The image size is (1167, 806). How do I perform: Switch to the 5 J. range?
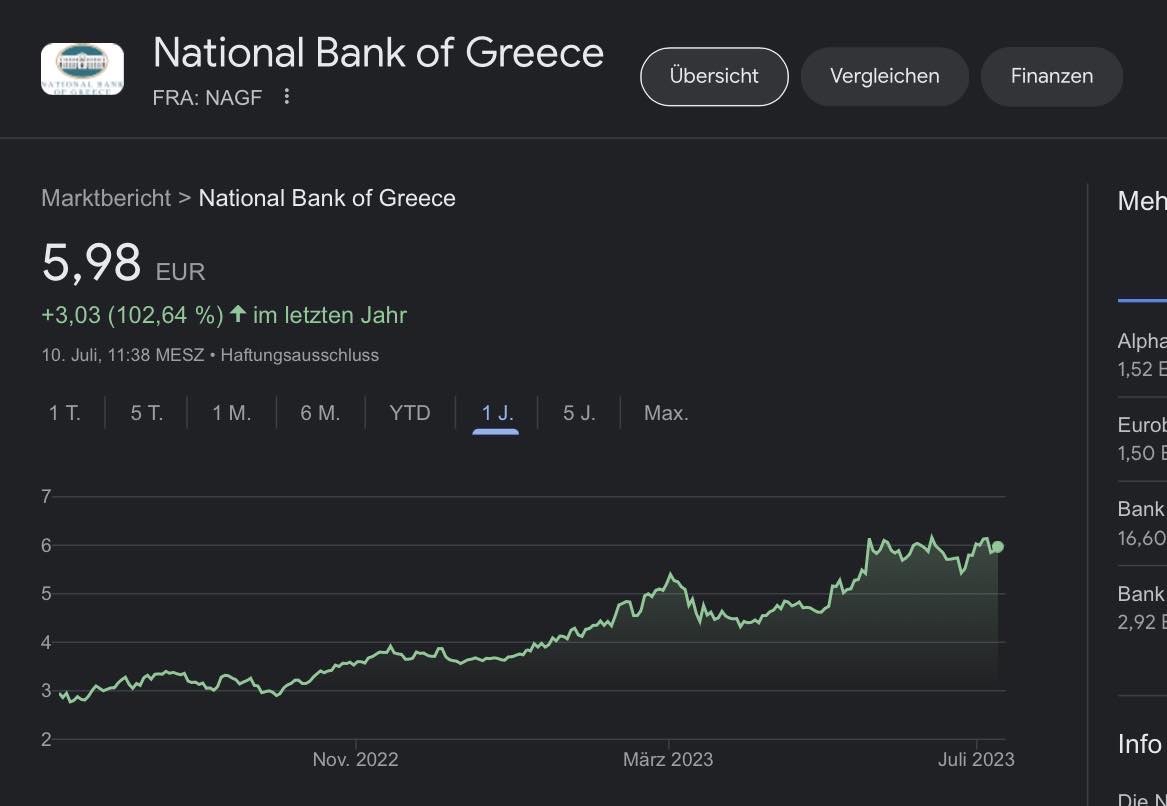tap(579, 413)
